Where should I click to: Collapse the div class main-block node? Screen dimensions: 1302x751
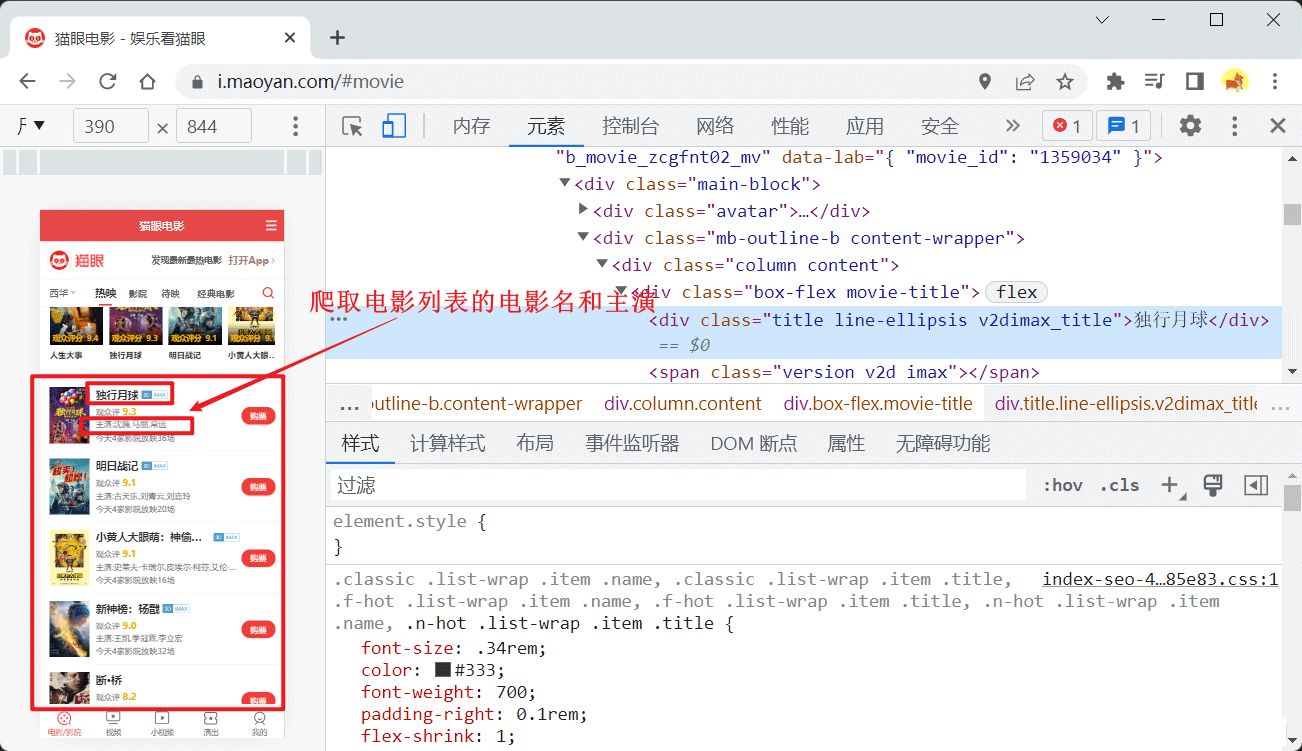coord(565,184)
